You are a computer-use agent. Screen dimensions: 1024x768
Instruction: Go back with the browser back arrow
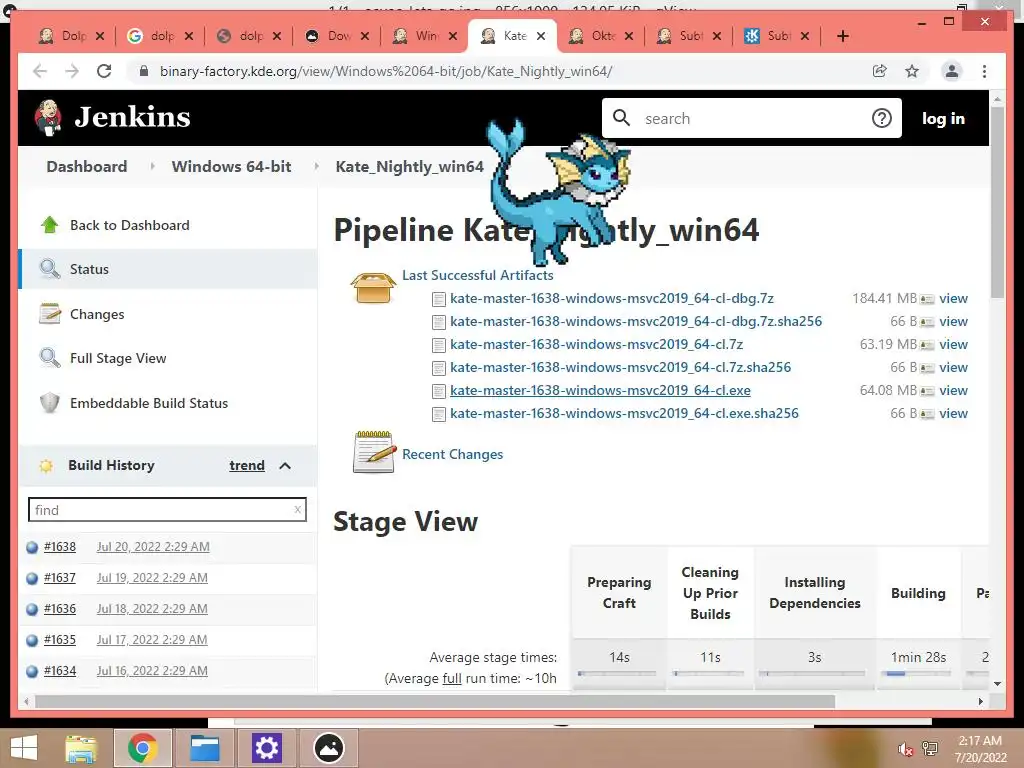click(x=40, y=71)
